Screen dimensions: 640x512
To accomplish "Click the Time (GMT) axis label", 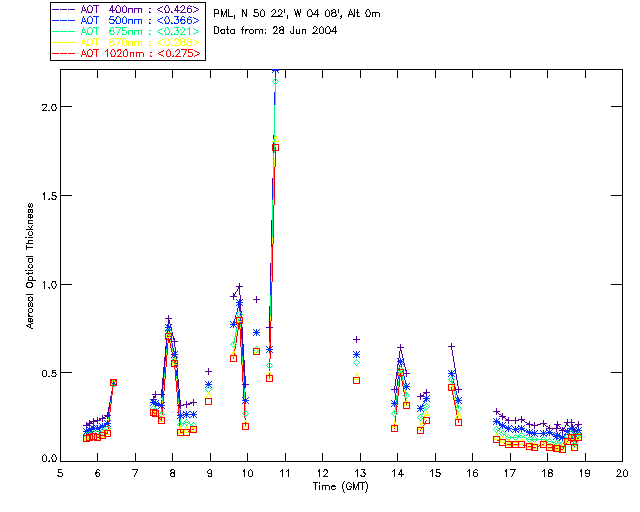I will (341, 485).
